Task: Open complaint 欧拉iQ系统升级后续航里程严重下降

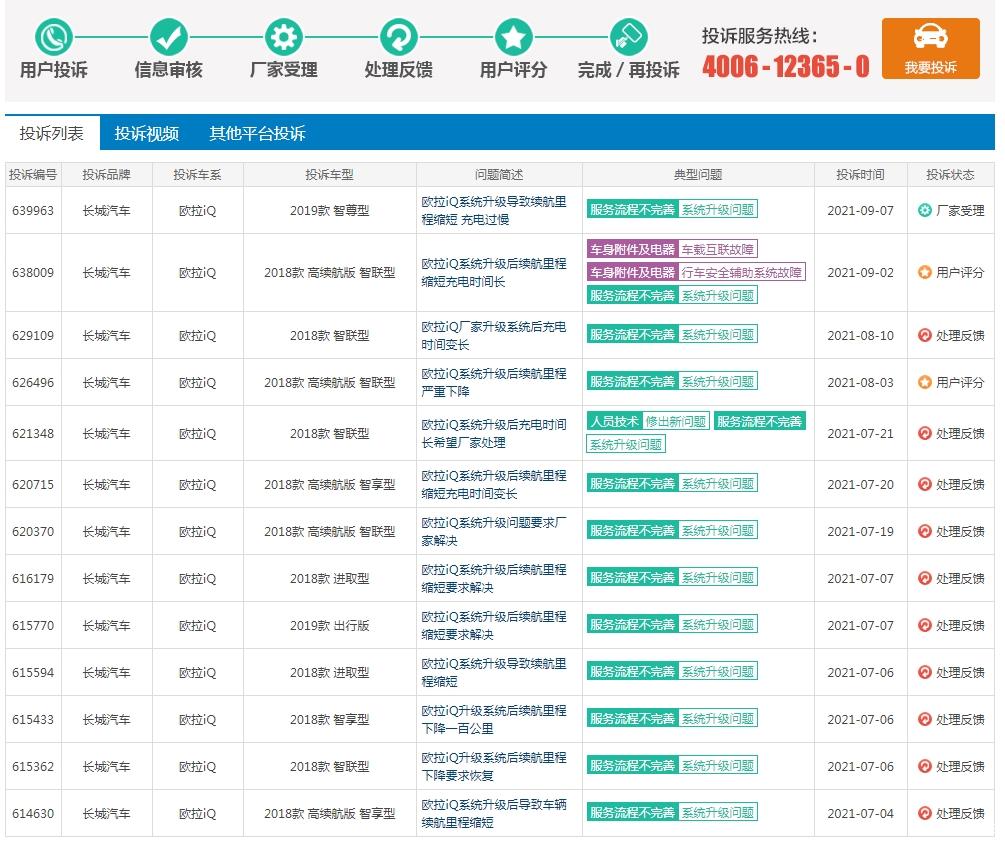Action: click(x=494, y=383)
